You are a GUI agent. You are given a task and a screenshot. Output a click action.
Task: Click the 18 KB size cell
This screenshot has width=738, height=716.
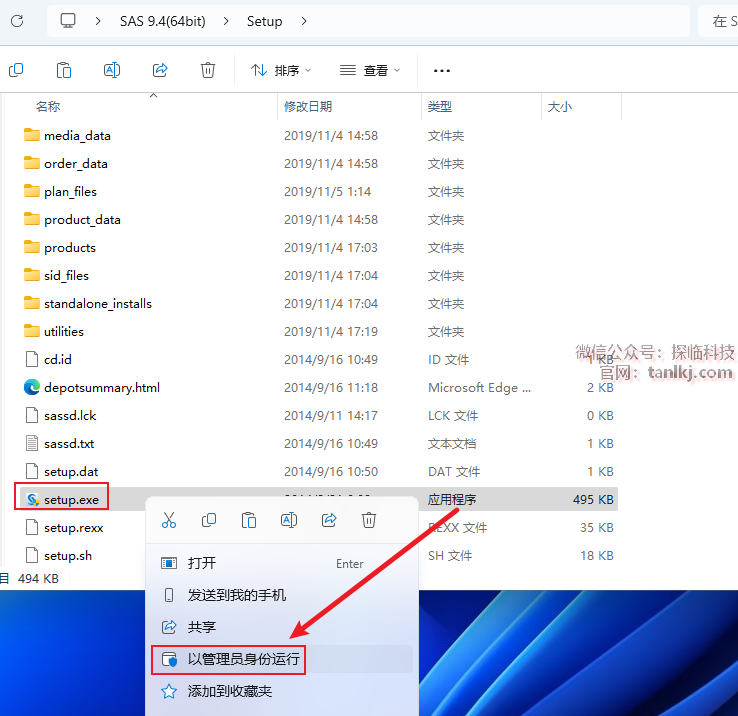(597, 555)
